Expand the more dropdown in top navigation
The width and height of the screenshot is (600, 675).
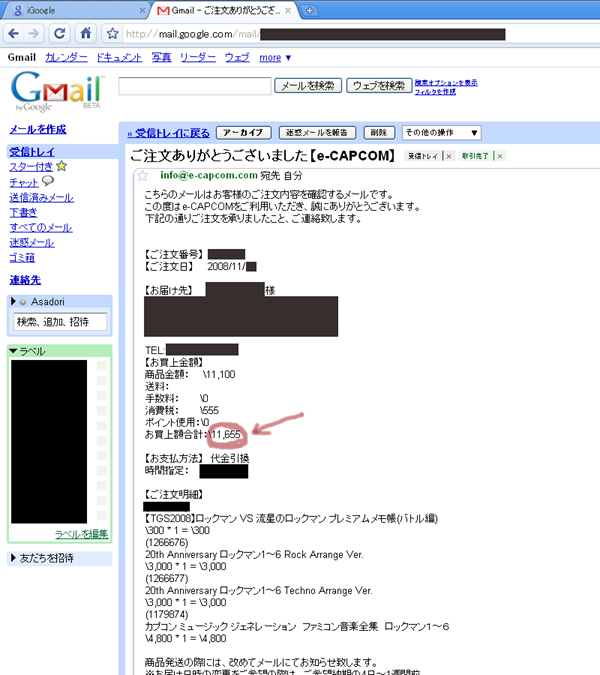pyautogui.click(x=275, y=58)
